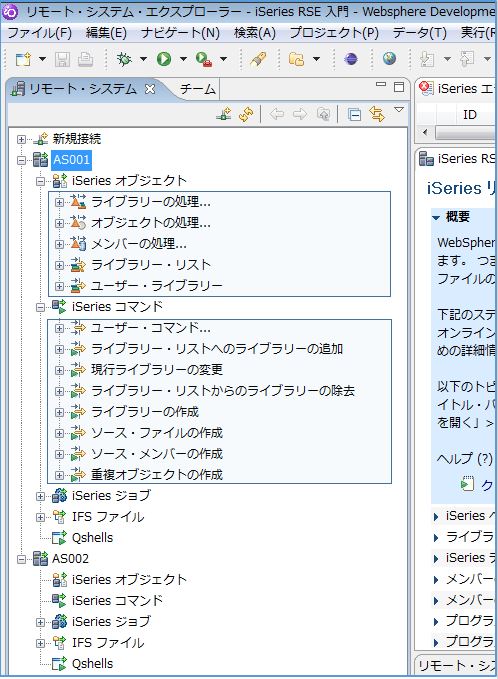Open the Debug dropdown arrow

coord(143,59)
